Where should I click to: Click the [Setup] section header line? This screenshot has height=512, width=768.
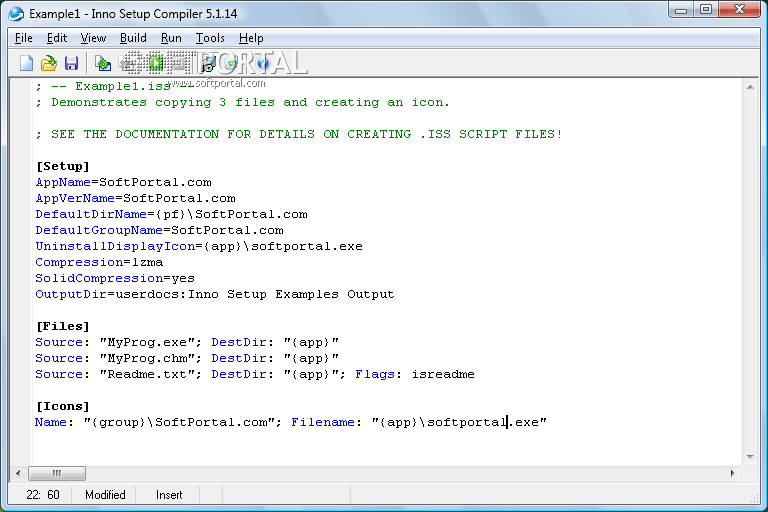tap(63, 166)
